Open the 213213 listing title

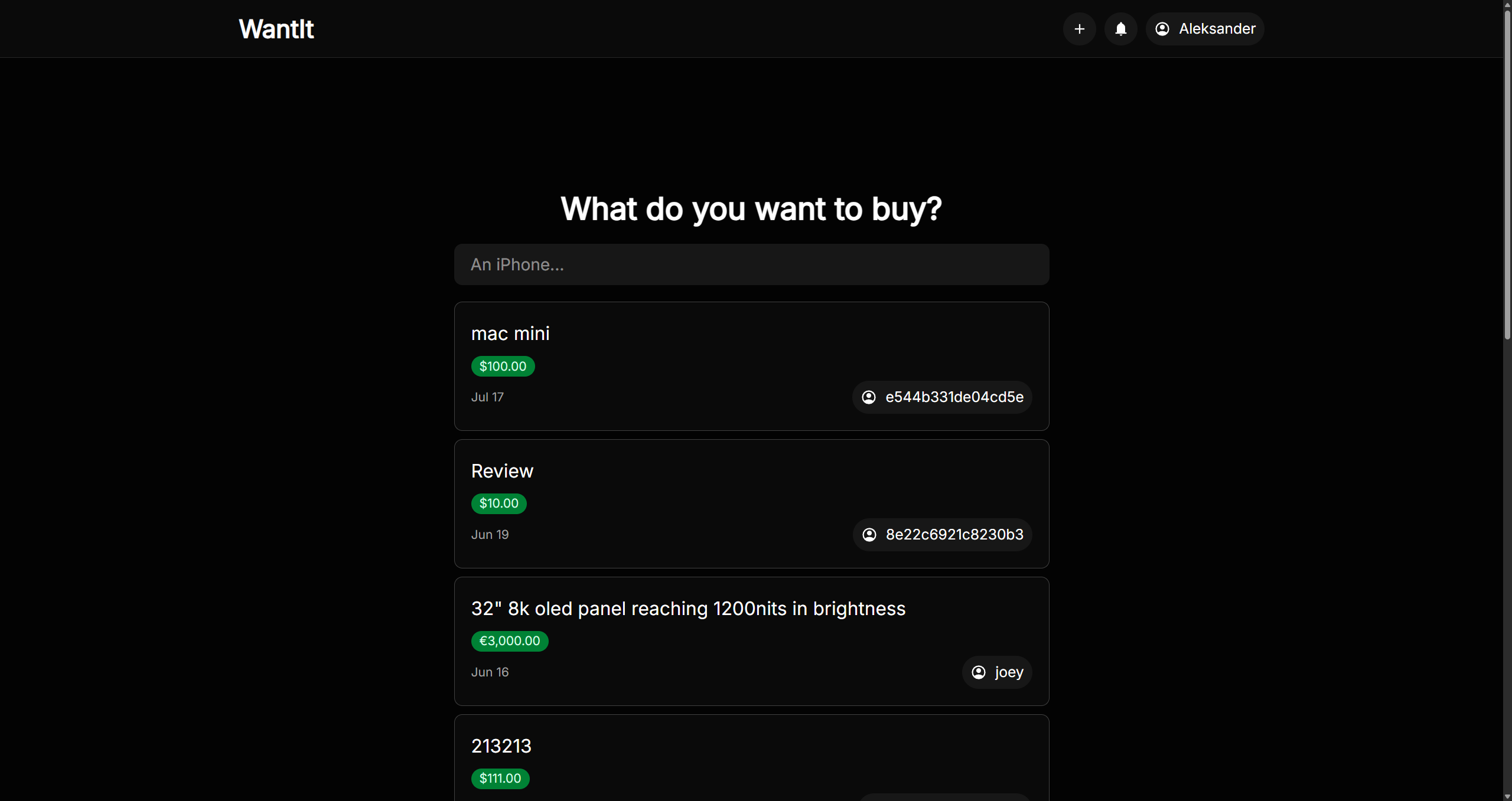click(x=501, y=746)
